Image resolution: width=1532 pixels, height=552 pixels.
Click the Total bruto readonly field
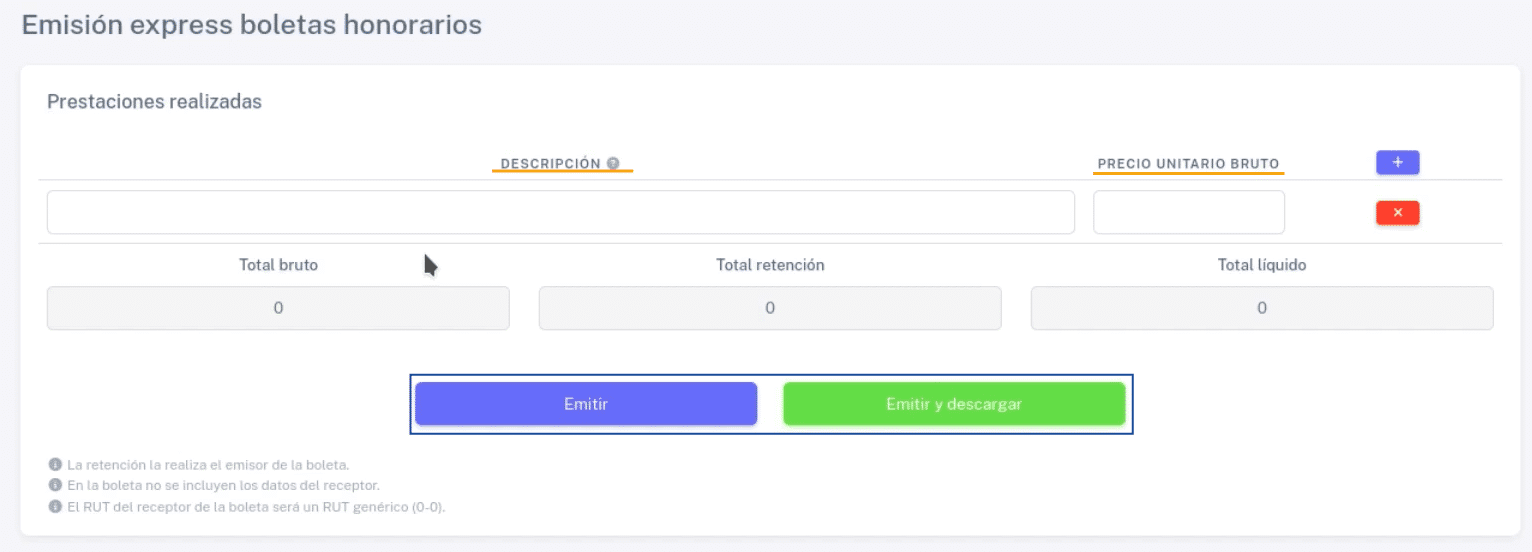click(x=278, y=308)
